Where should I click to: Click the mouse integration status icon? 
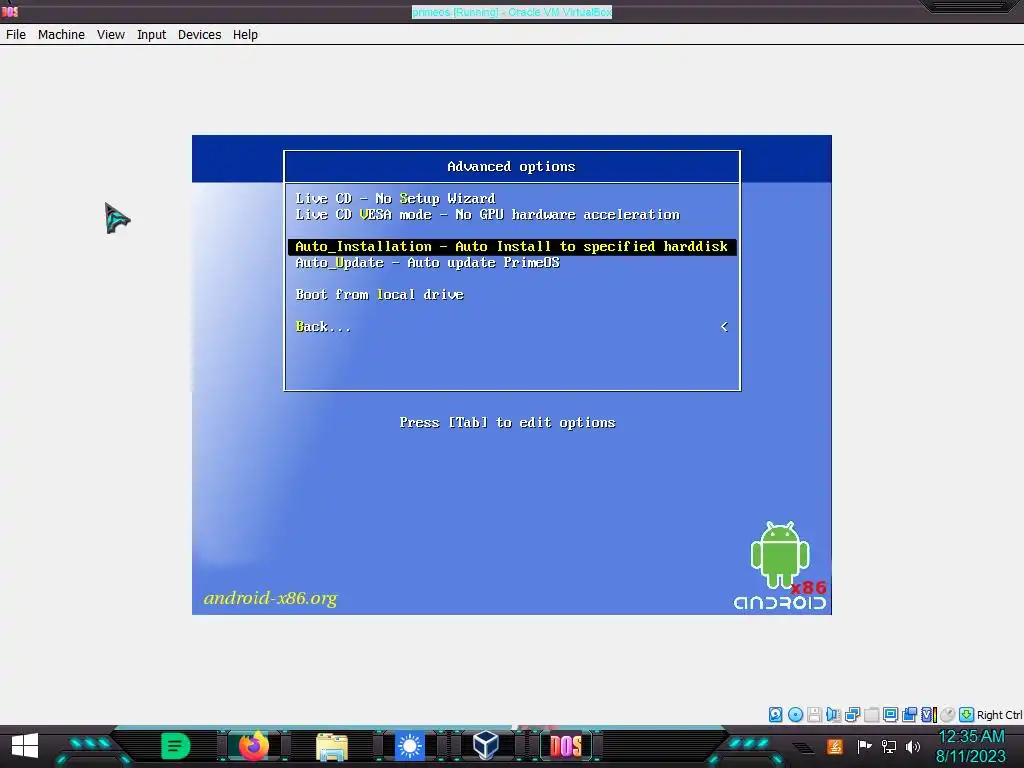click(x=948, y=714)
